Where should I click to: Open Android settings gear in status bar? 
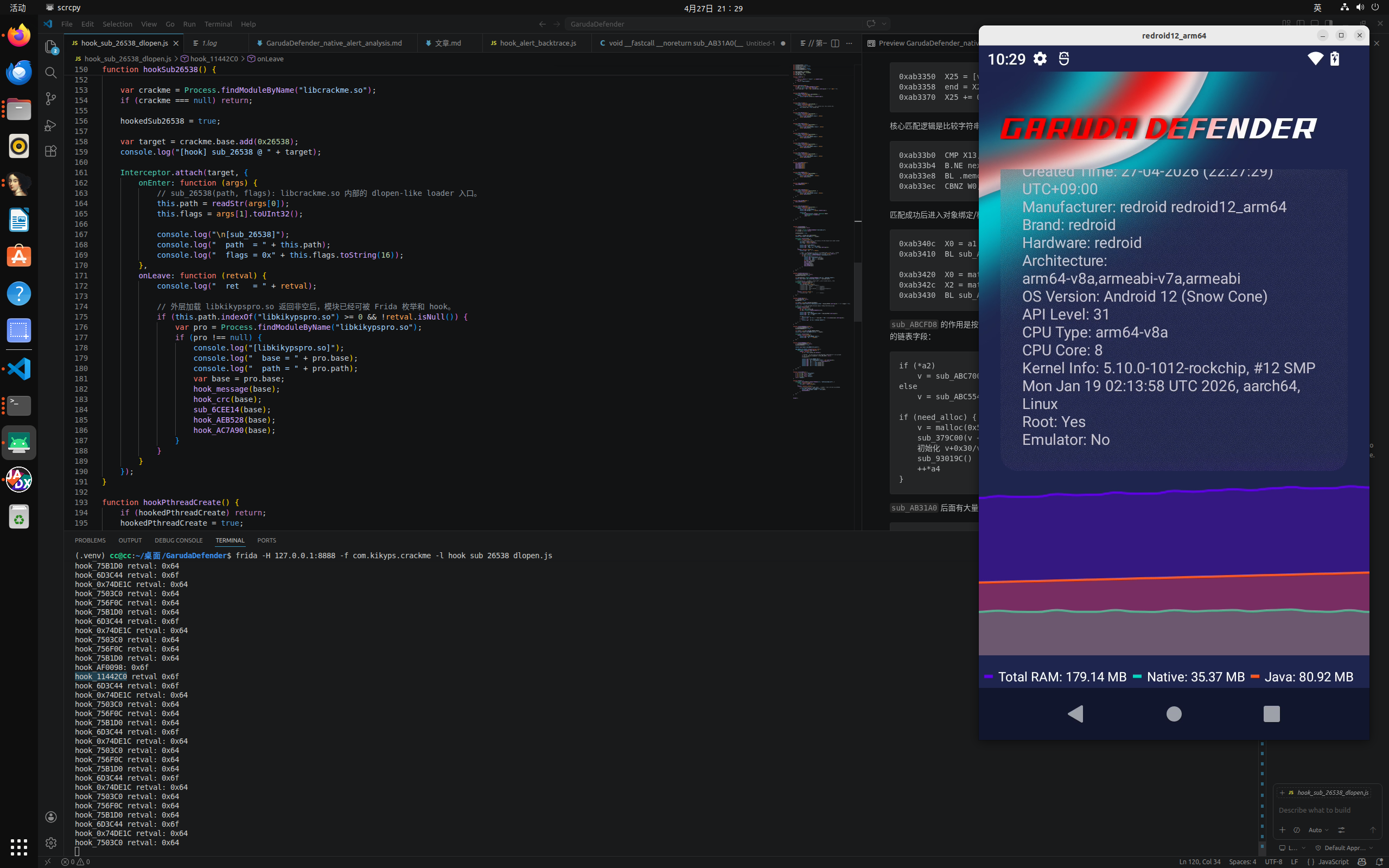[1040, 59]
